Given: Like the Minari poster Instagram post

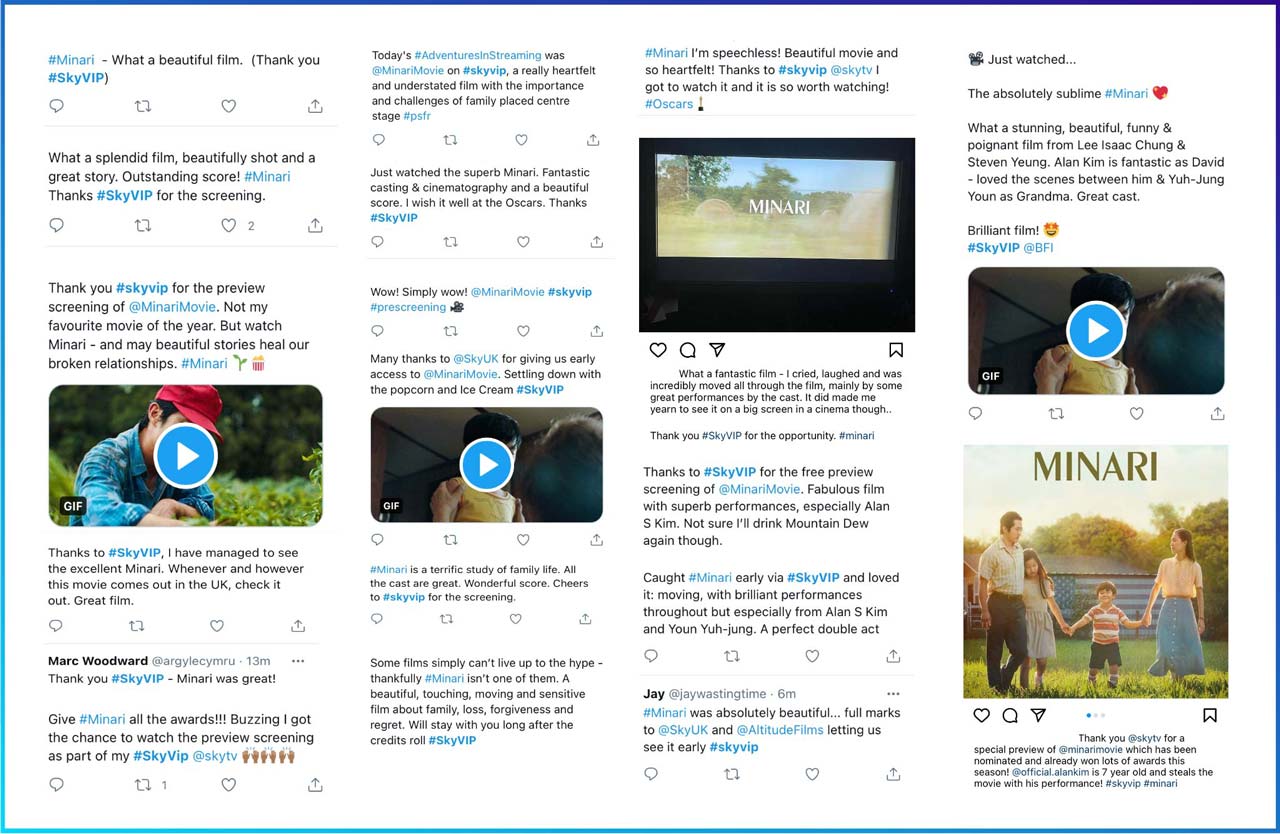Looking at the screenshot, I should pyautogui.click(x=981, y=716).
